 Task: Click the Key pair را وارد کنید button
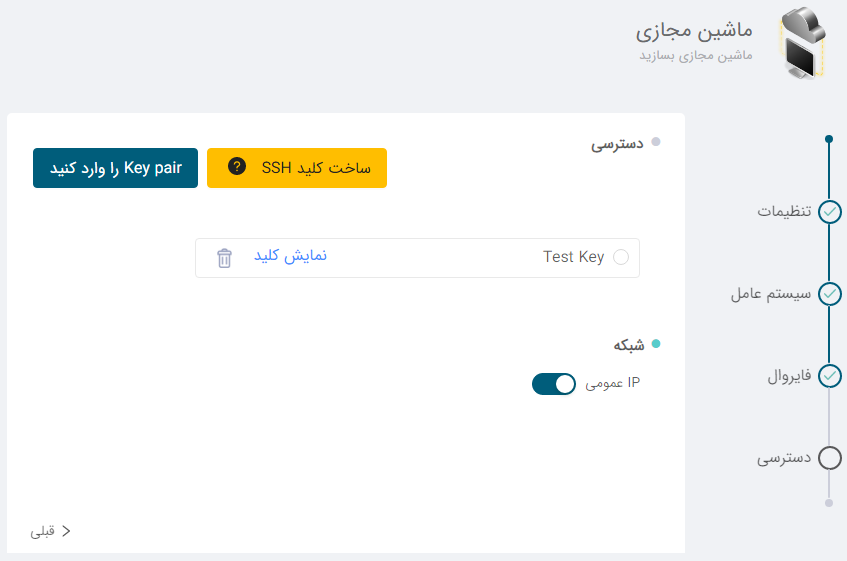point(115,168)
